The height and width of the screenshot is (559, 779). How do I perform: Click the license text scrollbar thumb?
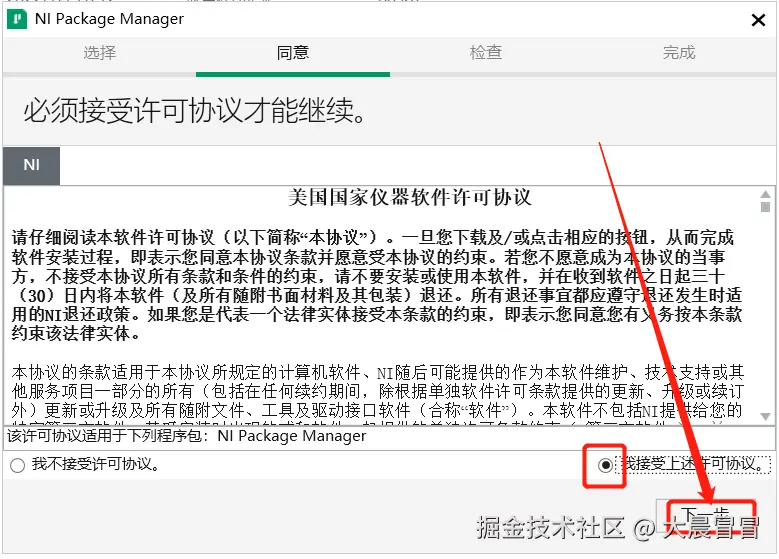pos(765,207)
